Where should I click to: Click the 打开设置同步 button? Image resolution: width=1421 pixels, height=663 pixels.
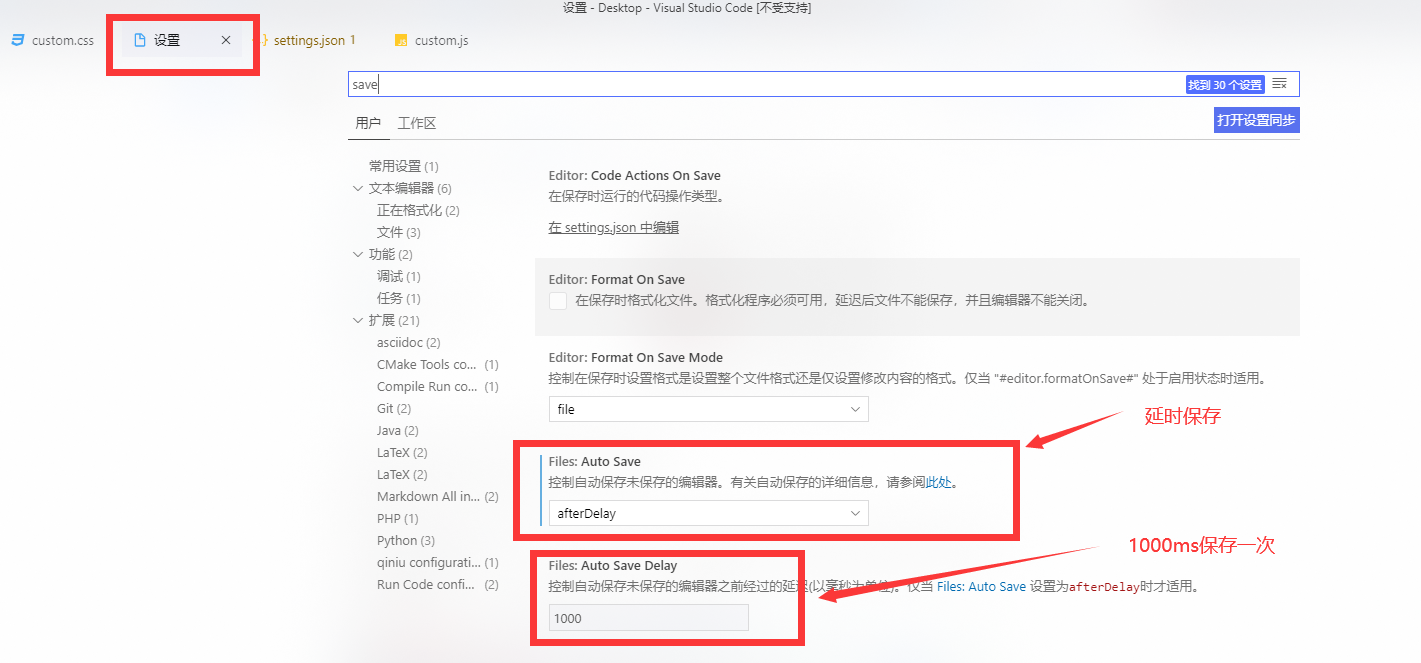coord(1256,119)
